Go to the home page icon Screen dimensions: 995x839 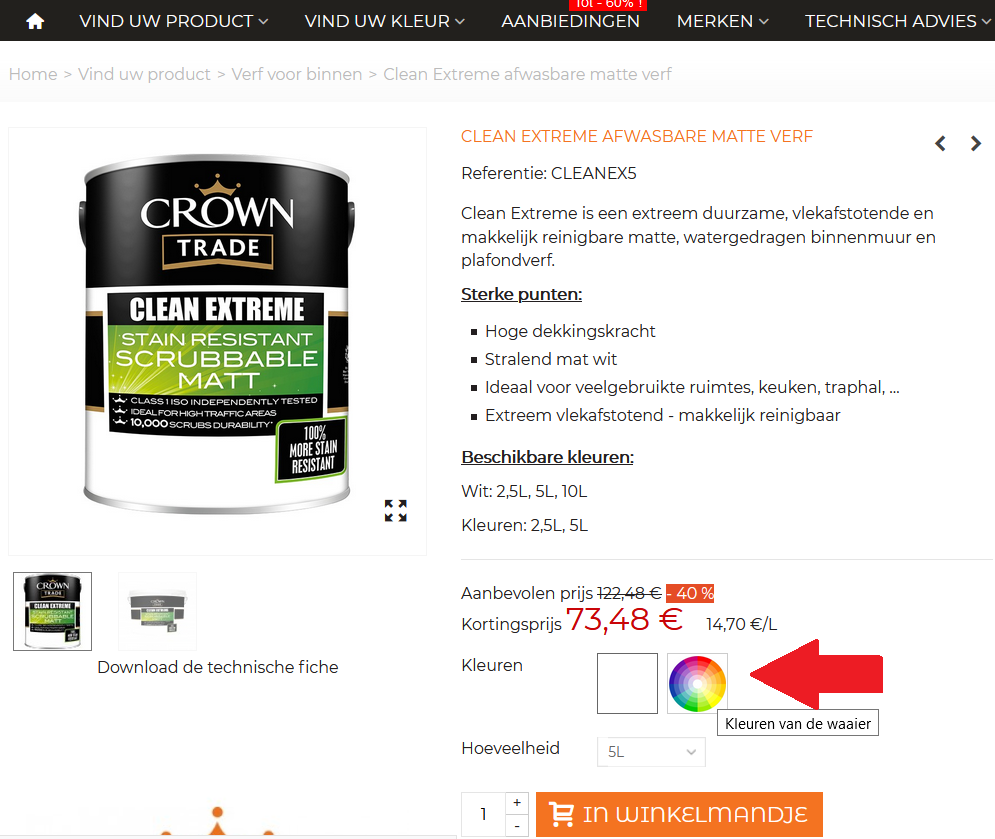point(35,22)
